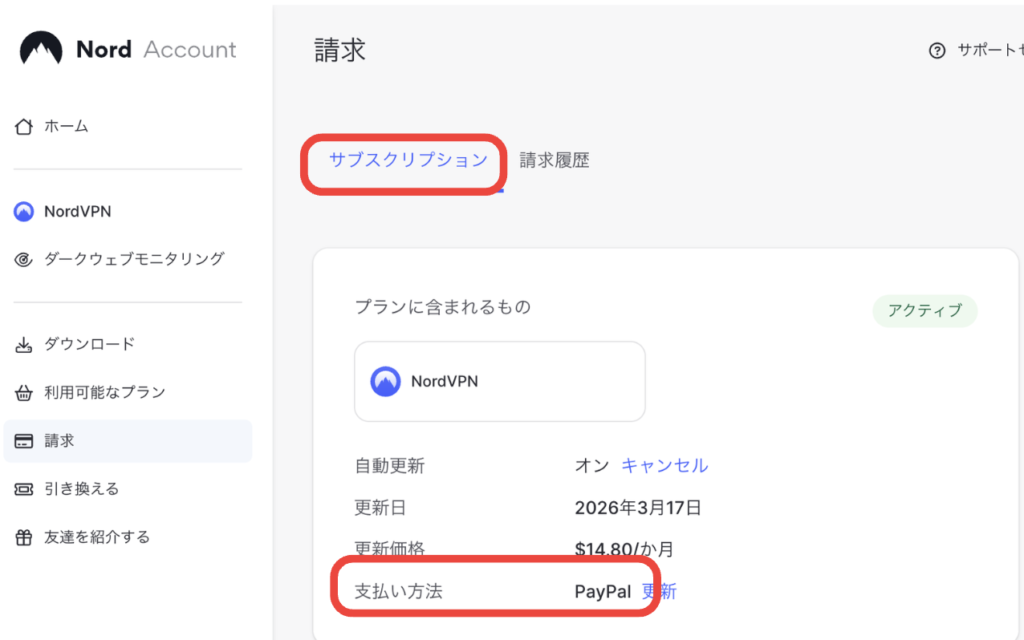The image size is (1024, 640).
Task: Click the Nord mountain logo icon
Action: tap(41, 49)
